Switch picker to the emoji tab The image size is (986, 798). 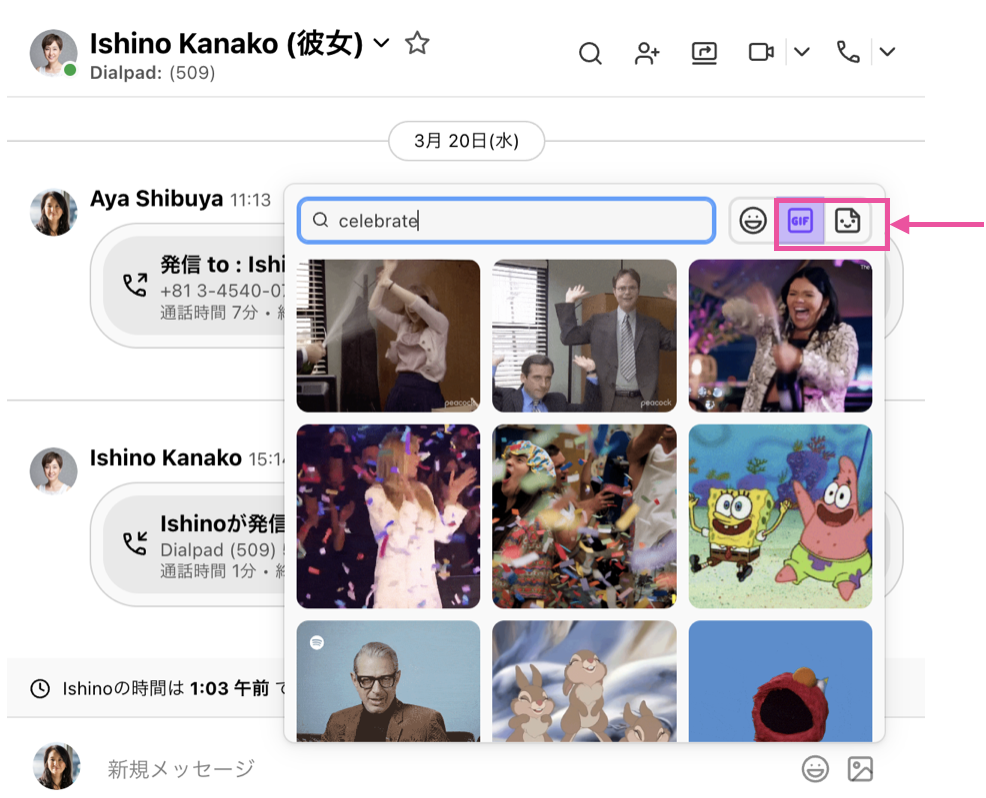[x=753, y=221]
